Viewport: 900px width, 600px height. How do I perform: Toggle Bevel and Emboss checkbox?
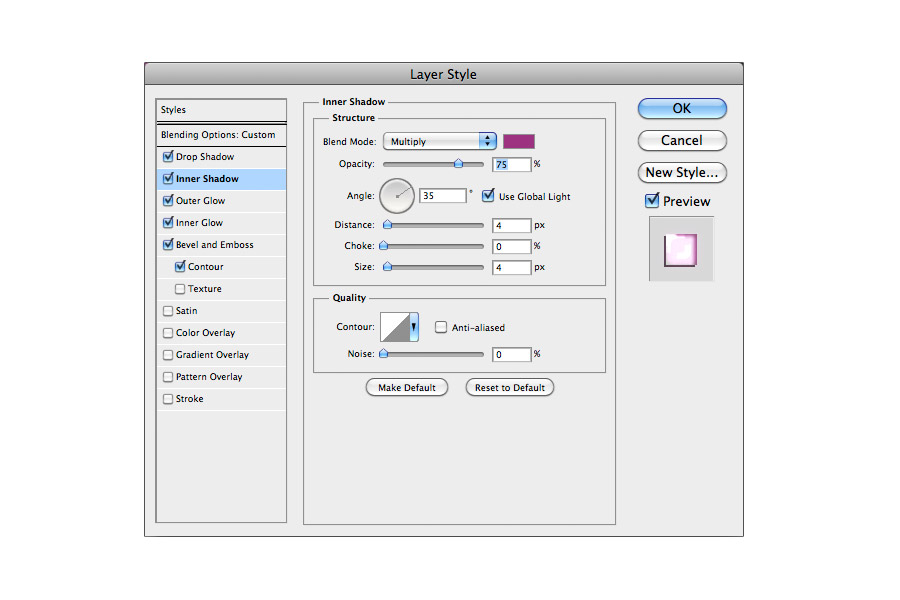[x=168, y=245]
